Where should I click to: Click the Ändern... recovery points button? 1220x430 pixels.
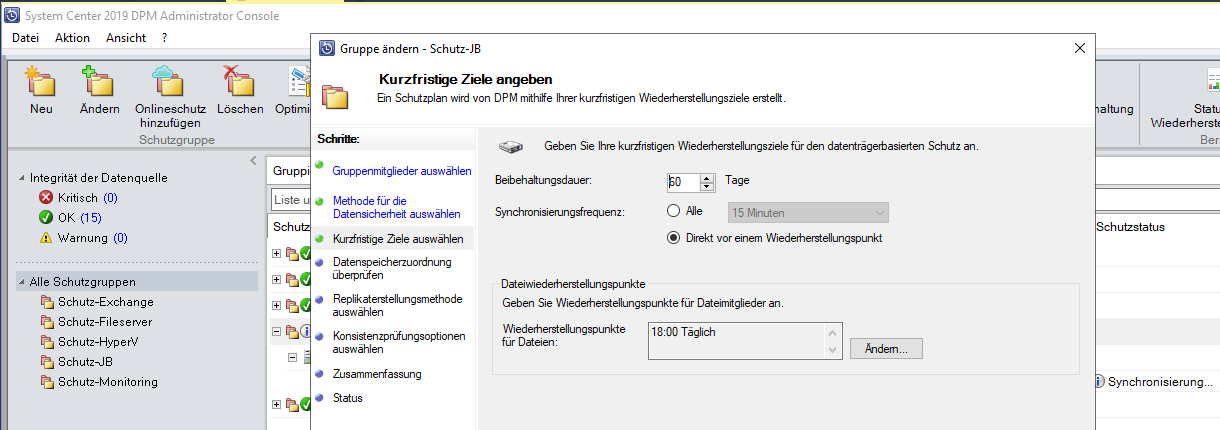[x=886, y=349]
